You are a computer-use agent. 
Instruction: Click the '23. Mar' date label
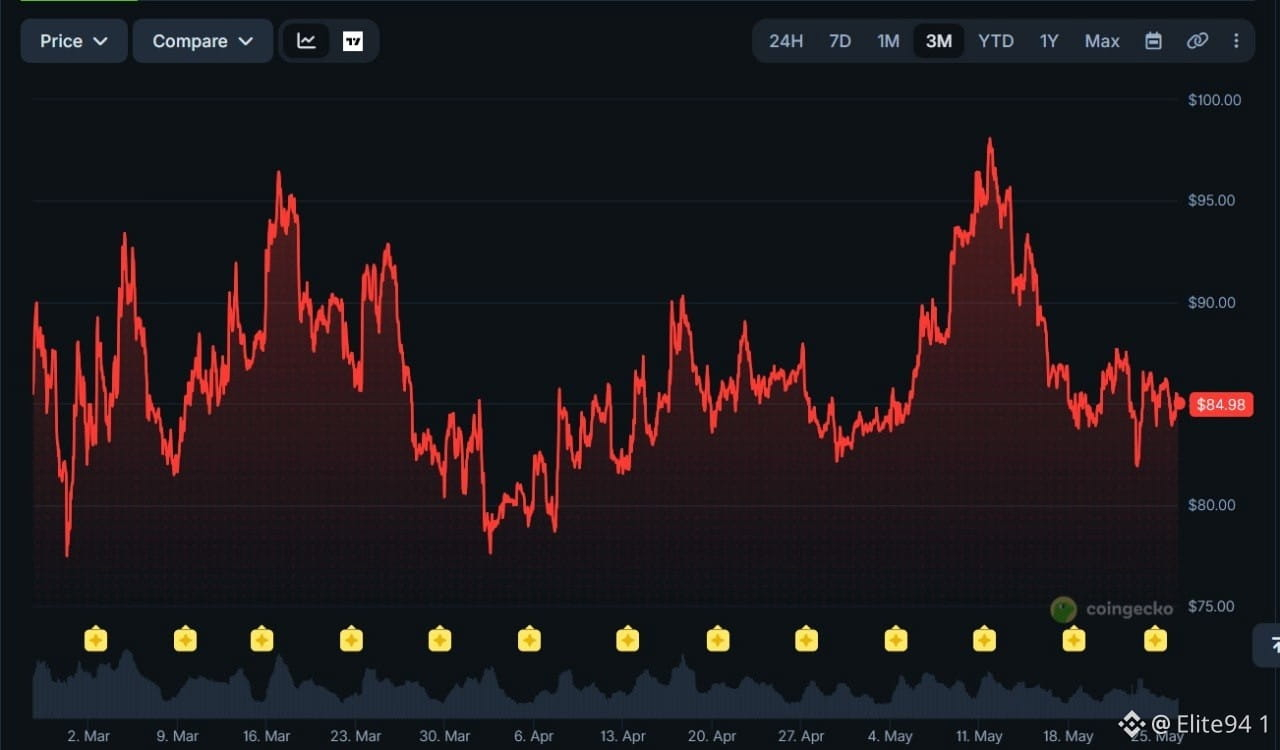pyautogui.click(x=355, y=736)
